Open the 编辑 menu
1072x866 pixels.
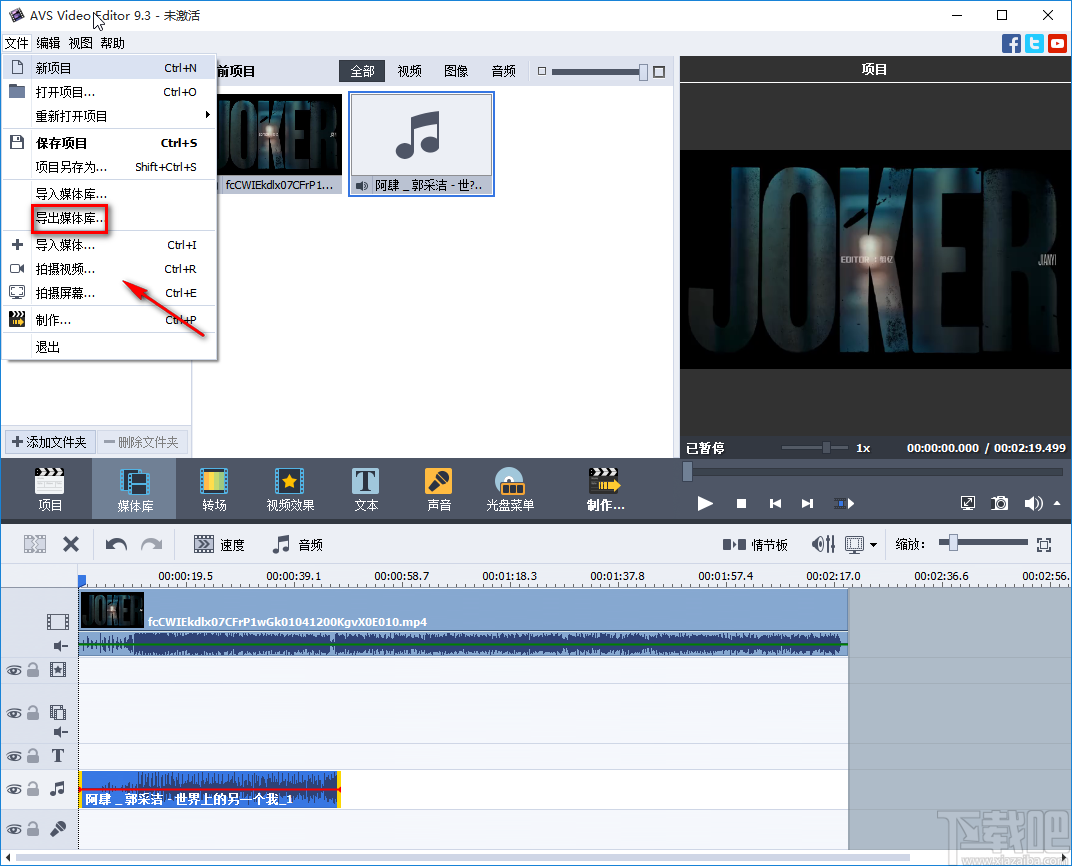coord(47,42)
